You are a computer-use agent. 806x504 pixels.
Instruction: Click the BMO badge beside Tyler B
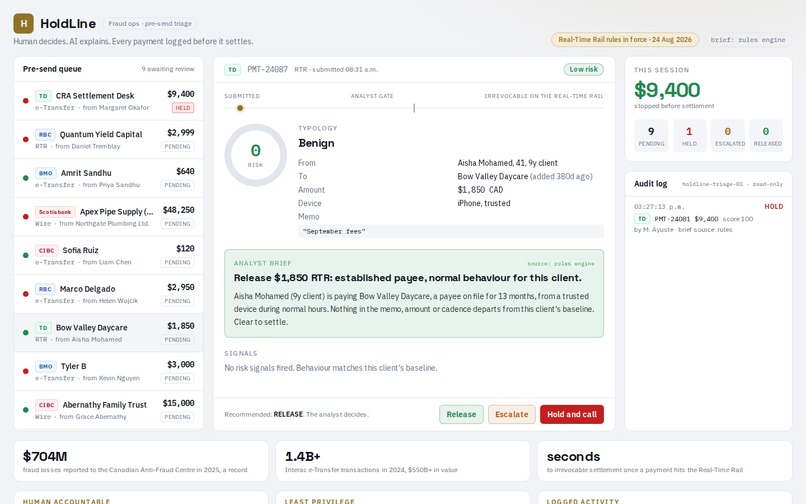click(x=46, y=366)
